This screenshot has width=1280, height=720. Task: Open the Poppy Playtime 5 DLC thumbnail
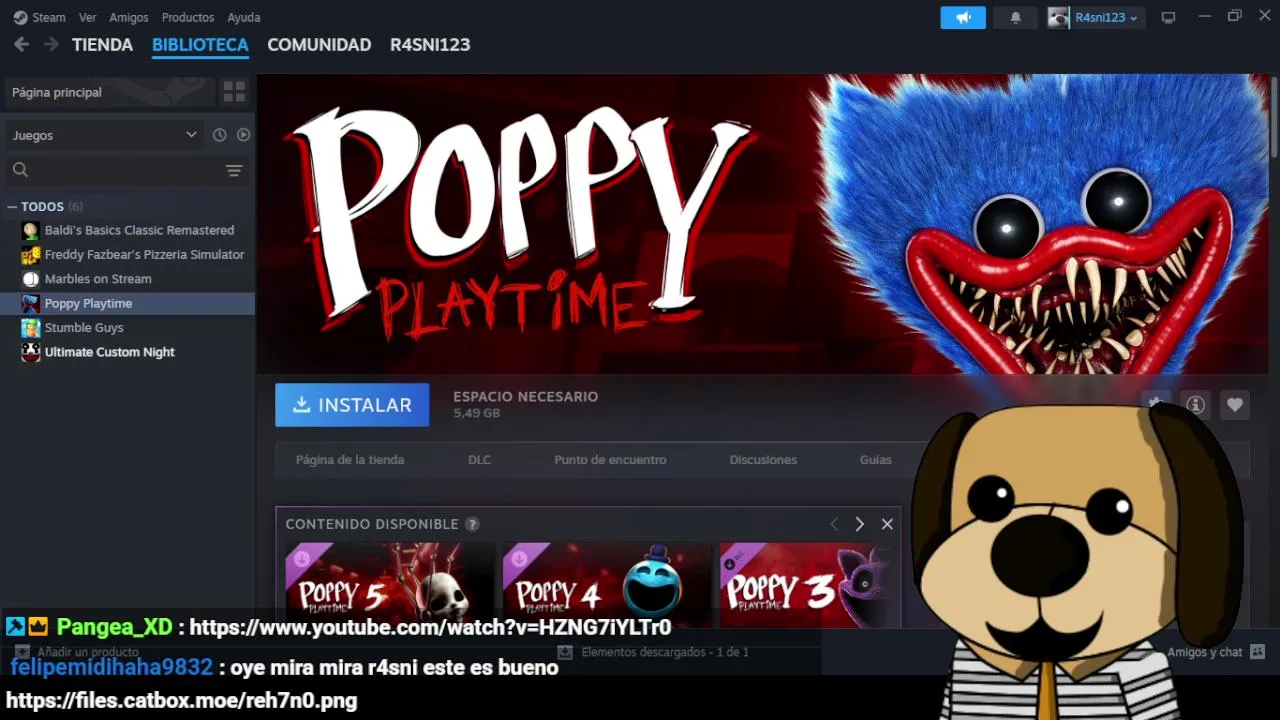click(391, 585)
